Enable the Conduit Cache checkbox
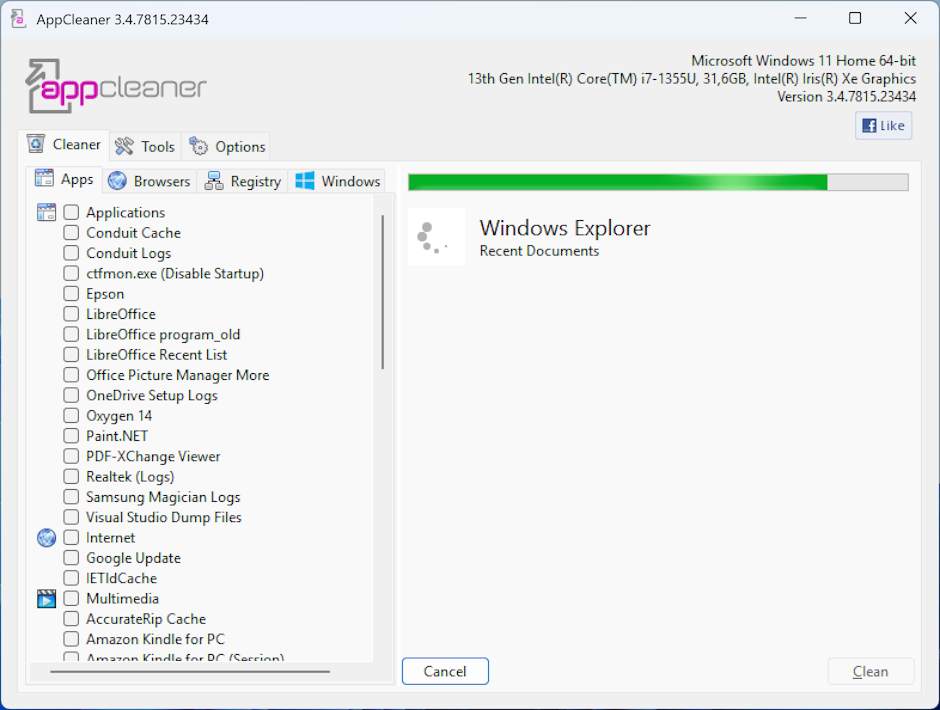The image size is (940, 710). coord(71,233)
